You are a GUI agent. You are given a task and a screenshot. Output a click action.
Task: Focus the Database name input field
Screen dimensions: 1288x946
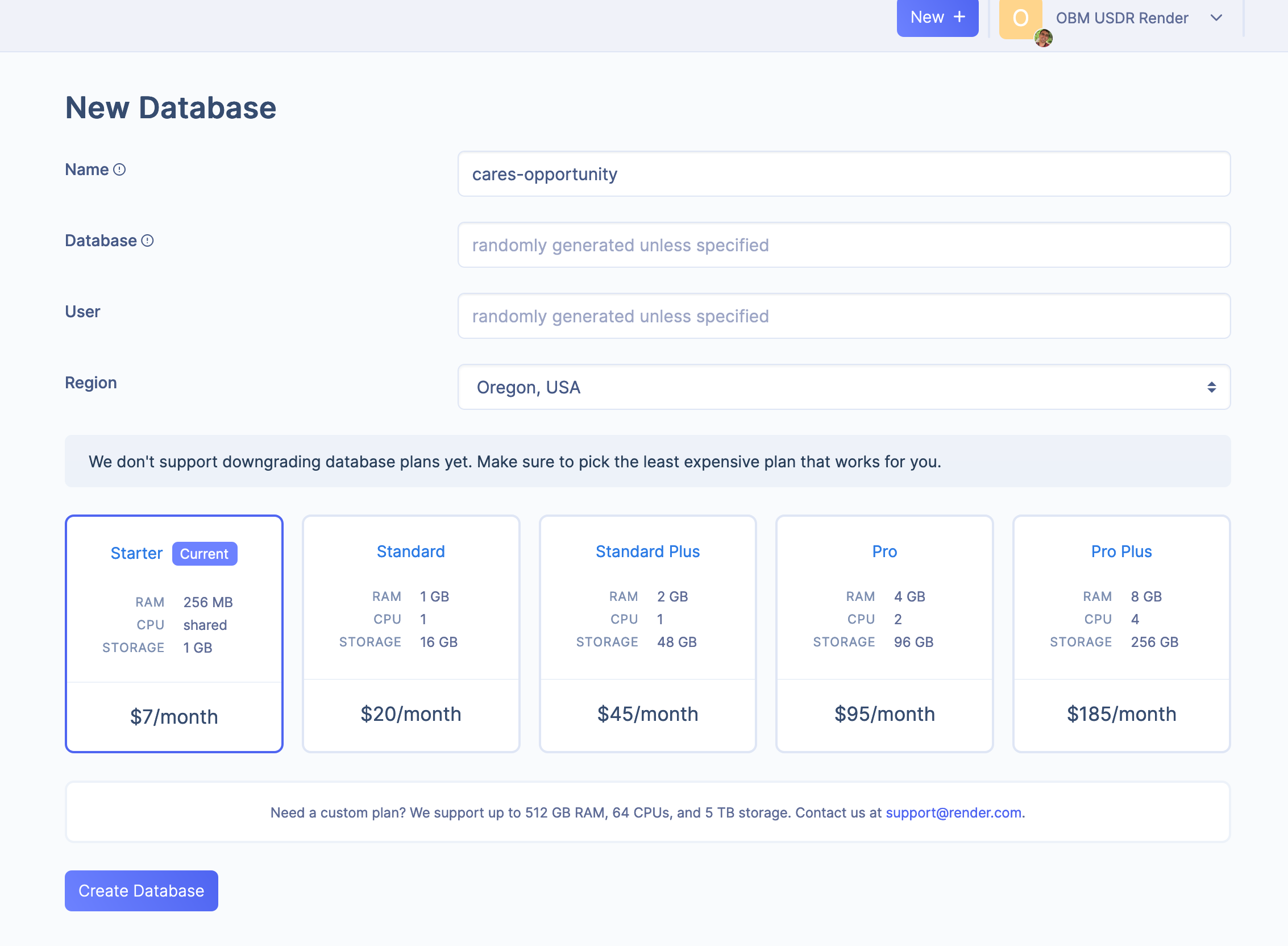coord(843,245)
